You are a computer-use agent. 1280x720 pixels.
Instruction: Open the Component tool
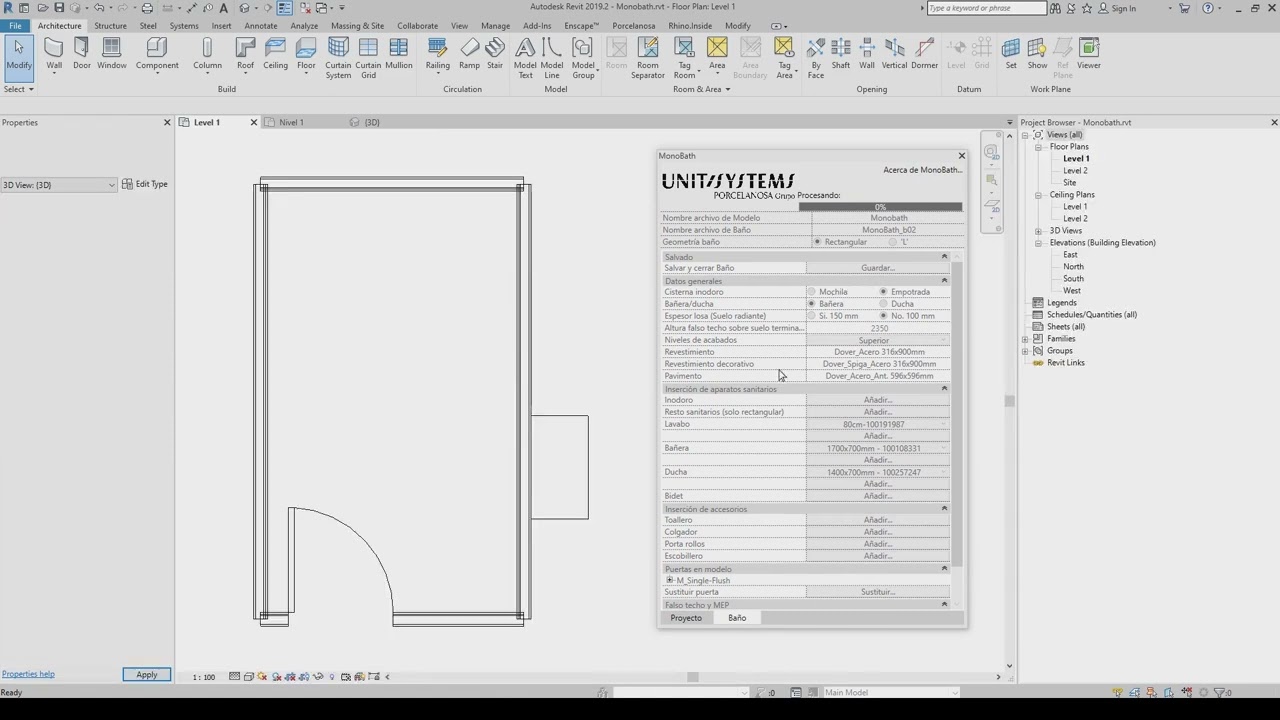pyautogui.click(x=157, y=54)
